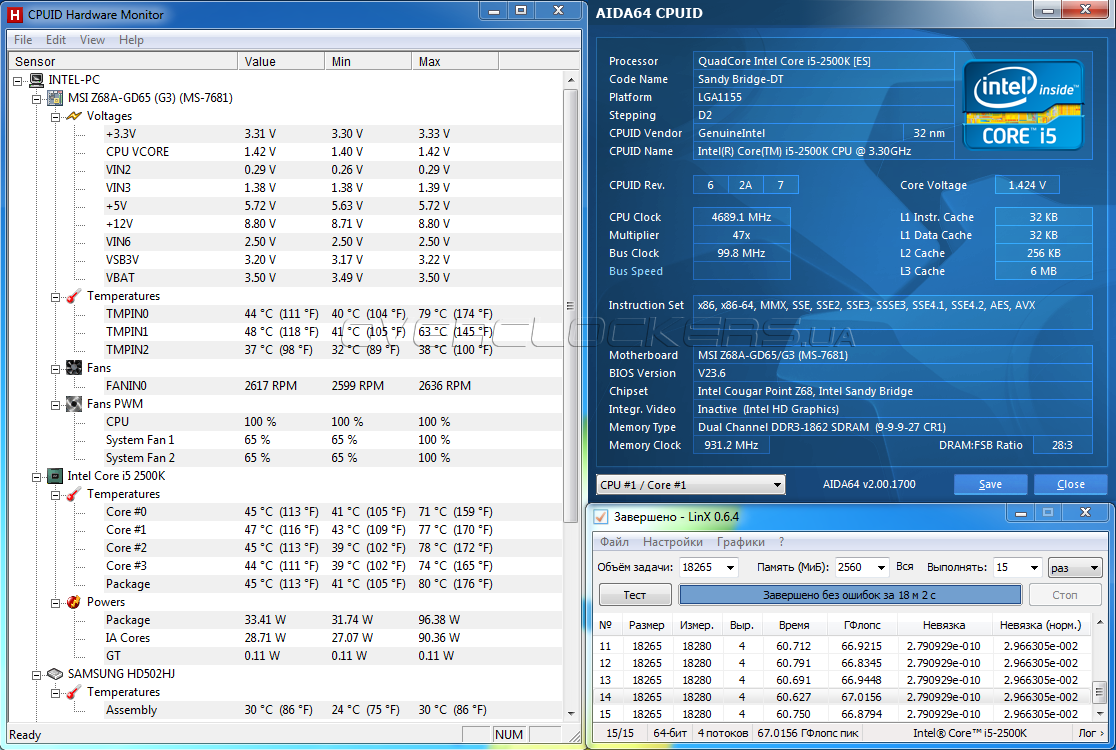
Task: Click the ГФлопс column header in LinX
Action: [862, 625]
